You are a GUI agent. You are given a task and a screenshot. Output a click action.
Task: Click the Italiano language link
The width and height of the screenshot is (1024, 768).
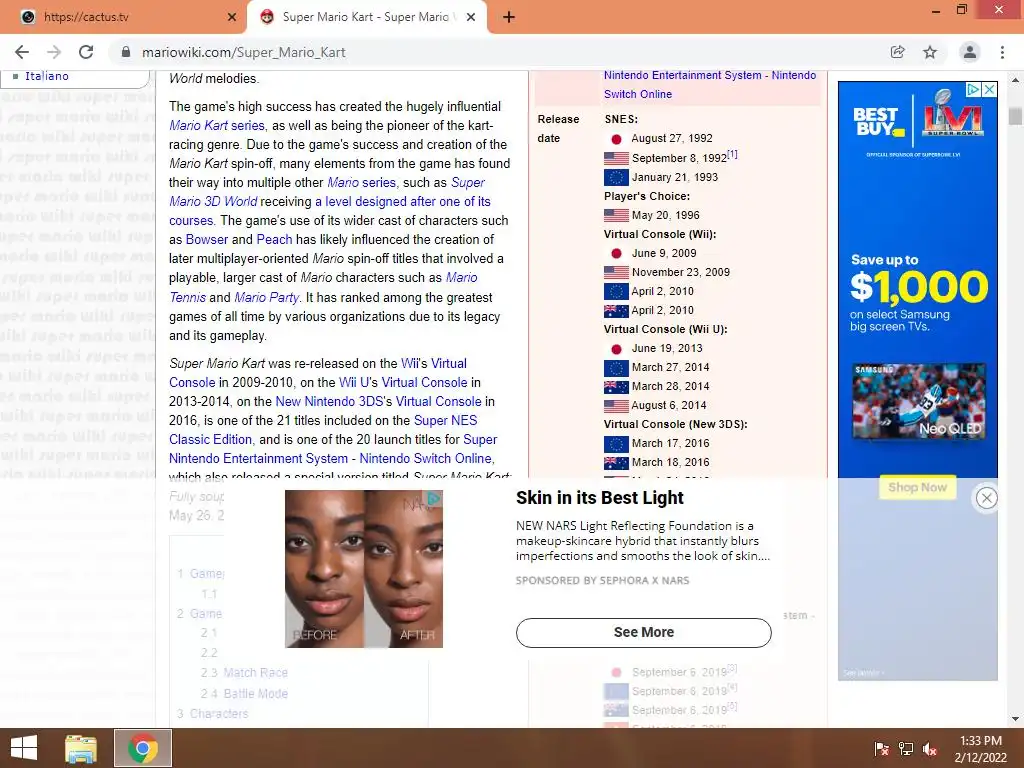46,76
